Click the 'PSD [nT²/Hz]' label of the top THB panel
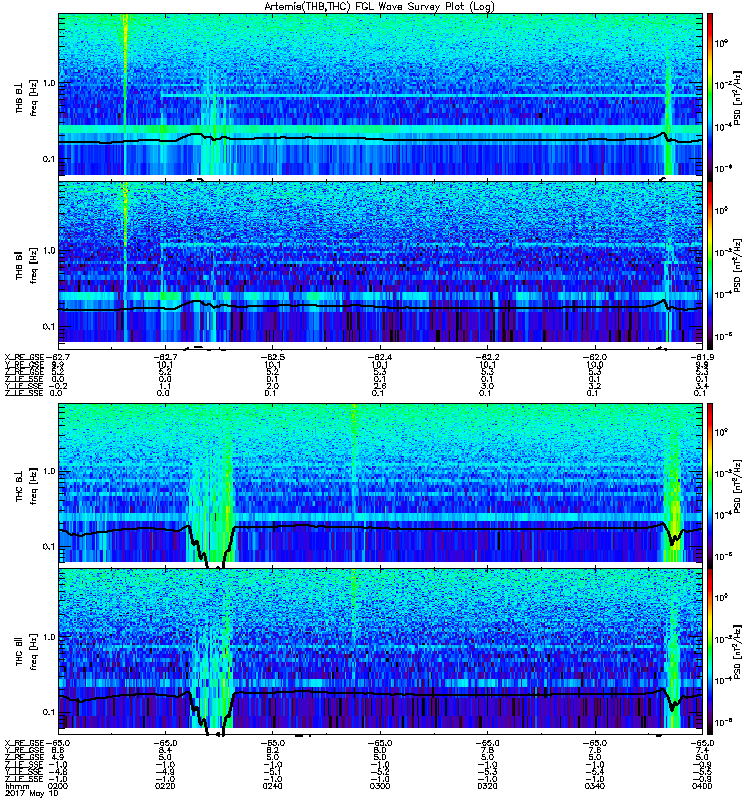 [x=738, y=97]
